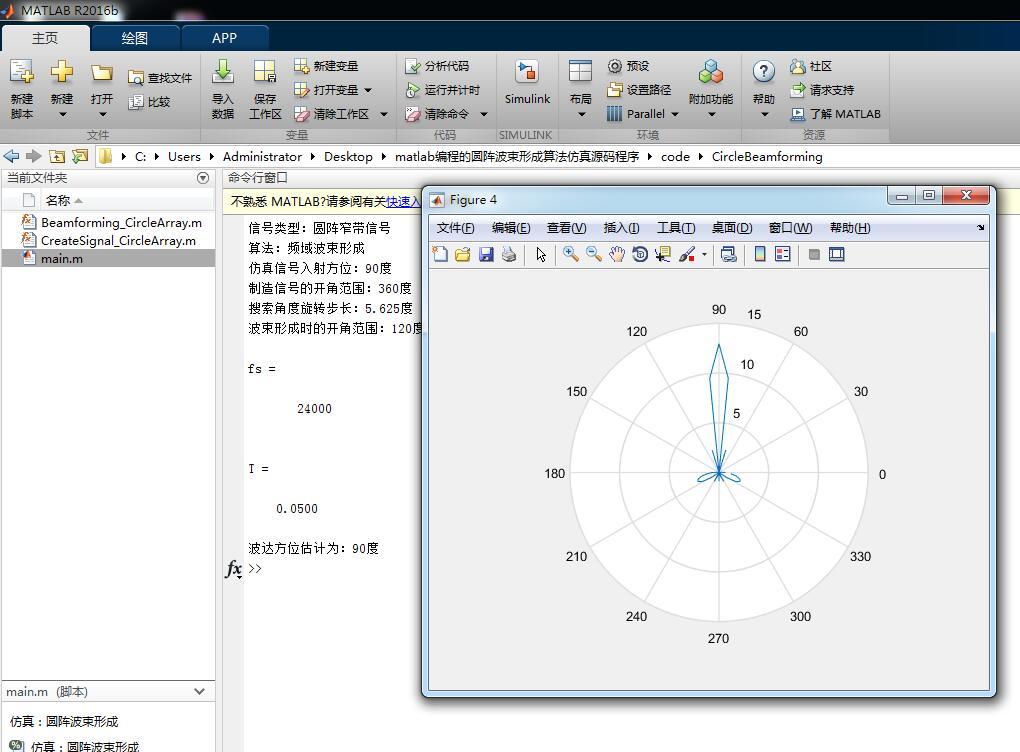Viewport: 1020px width, 752px height.
Task: Click New Variable (新建变量)
Action: [x=326, y=66]
